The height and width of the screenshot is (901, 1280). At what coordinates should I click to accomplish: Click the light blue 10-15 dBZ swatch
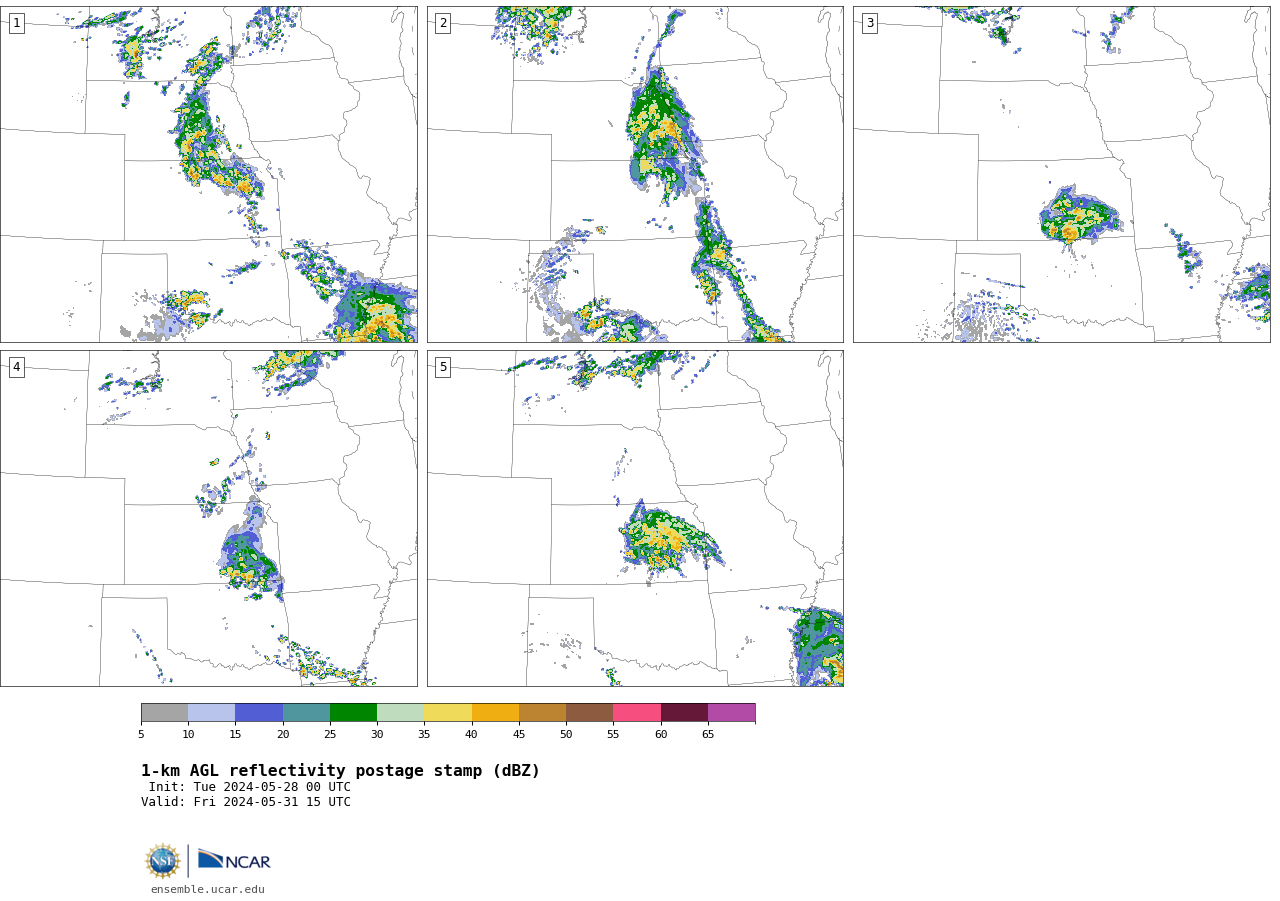coord(211,713)
